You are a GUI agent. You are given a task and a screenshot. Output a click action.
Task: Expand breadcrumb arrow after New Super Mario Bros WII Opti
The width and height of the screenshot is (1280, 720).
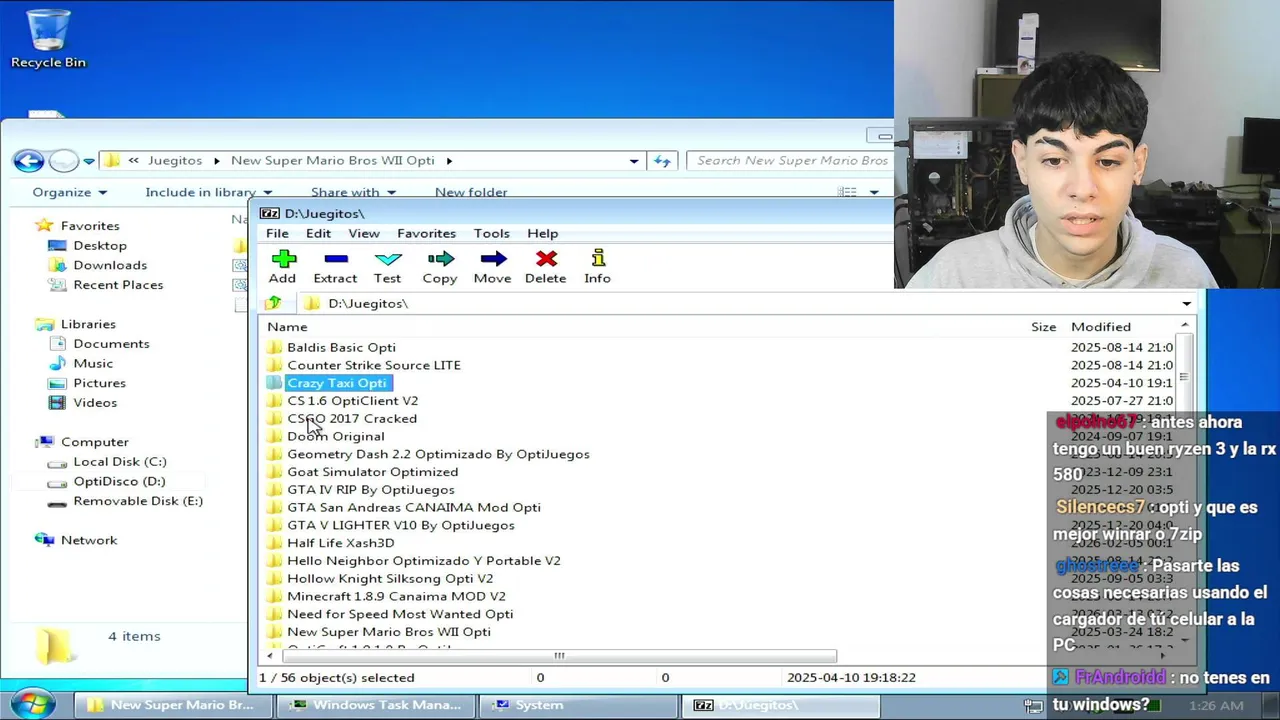449,160
